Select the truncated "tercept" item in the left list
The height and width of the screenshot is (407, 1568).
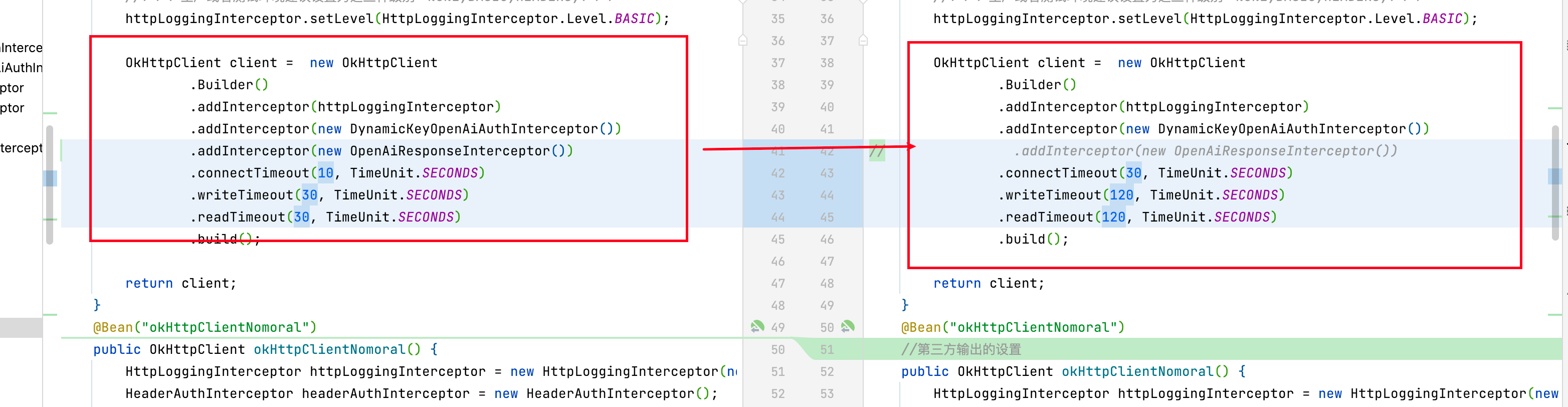(x=21, y=148)
